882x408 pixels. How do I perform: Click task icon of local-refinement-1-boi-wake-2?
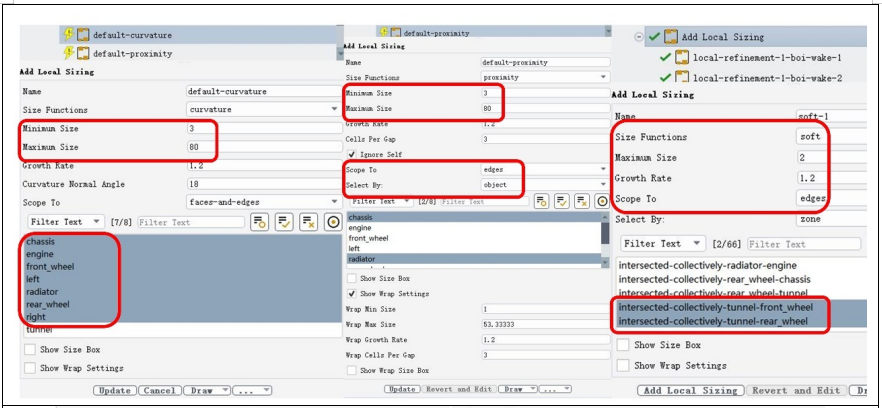[681, 77]
